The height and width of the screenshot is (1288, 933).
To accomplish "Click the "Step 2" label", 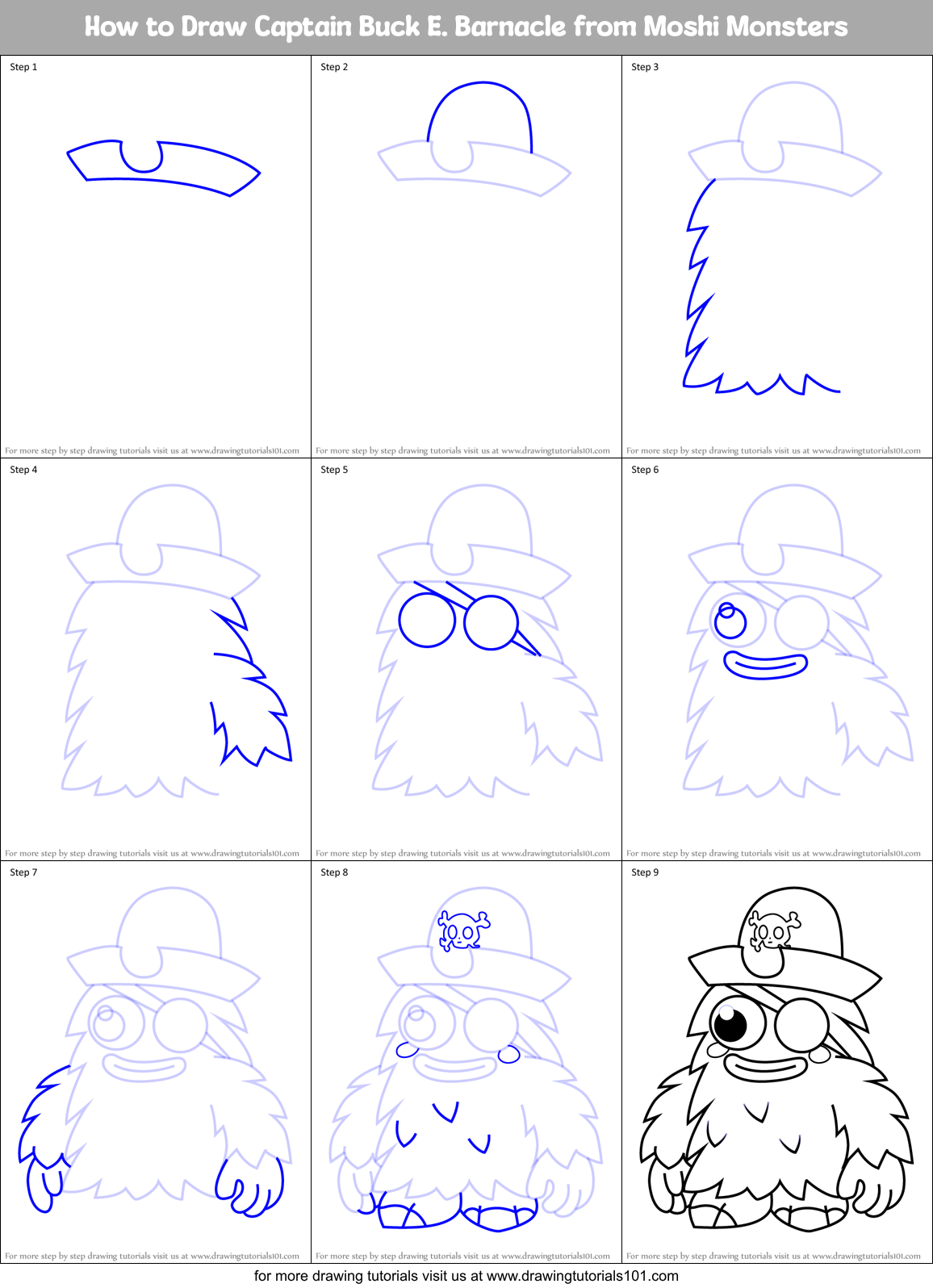I will coord(334,67).
